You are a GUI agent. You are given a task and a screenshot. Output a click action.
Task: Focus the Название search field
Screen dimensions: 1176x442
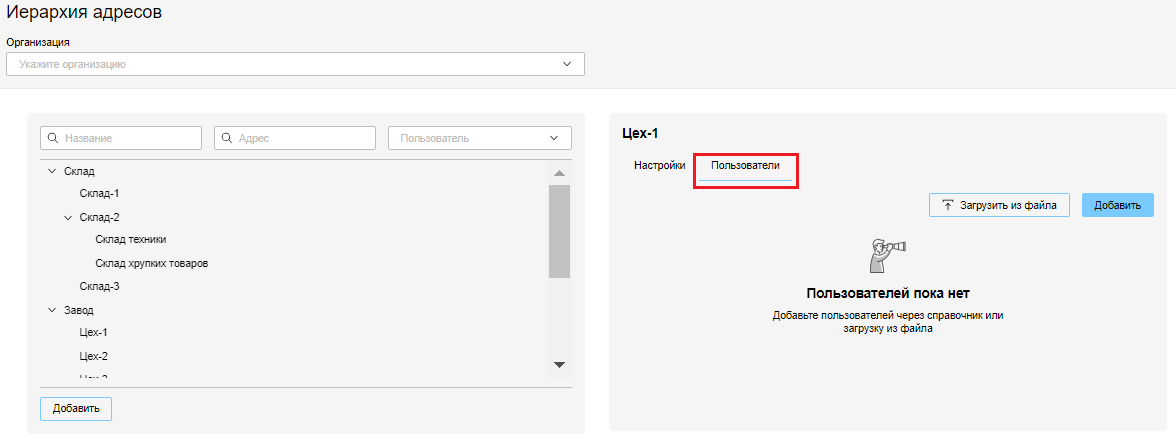(128, 138)
